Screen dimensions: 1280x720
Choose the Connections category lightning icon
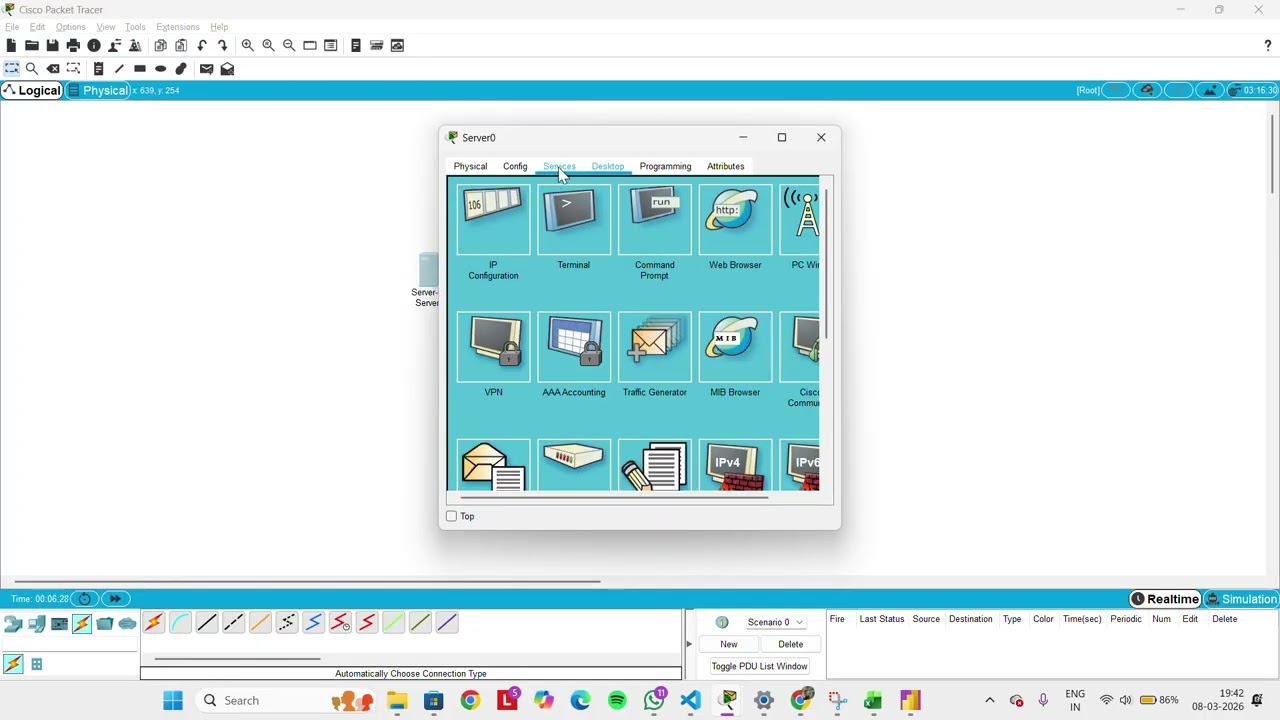[82, 624]
